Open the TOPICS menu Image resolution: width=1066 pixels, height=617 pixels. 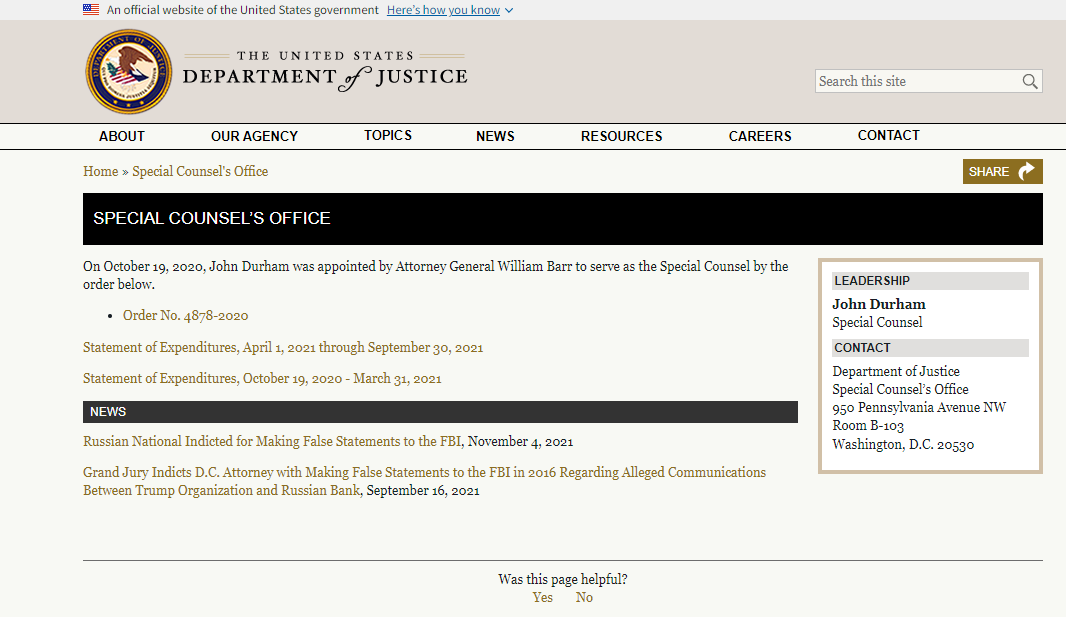[388, 135]
